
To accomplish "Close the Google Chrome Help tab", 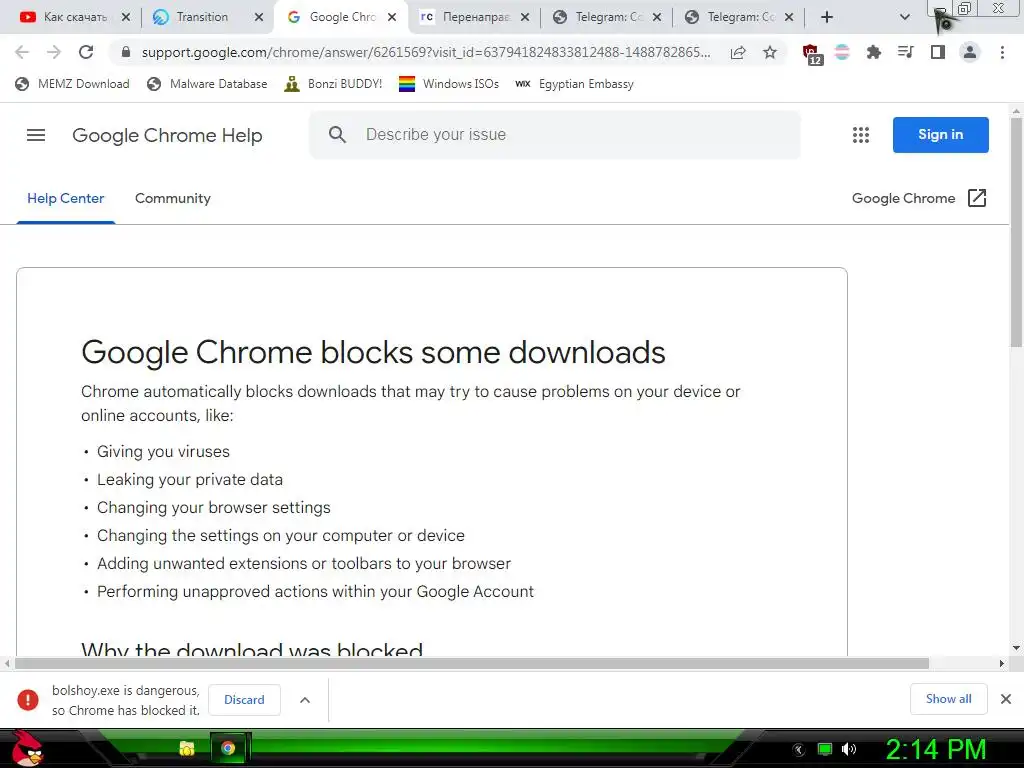I will pos(392,17).
